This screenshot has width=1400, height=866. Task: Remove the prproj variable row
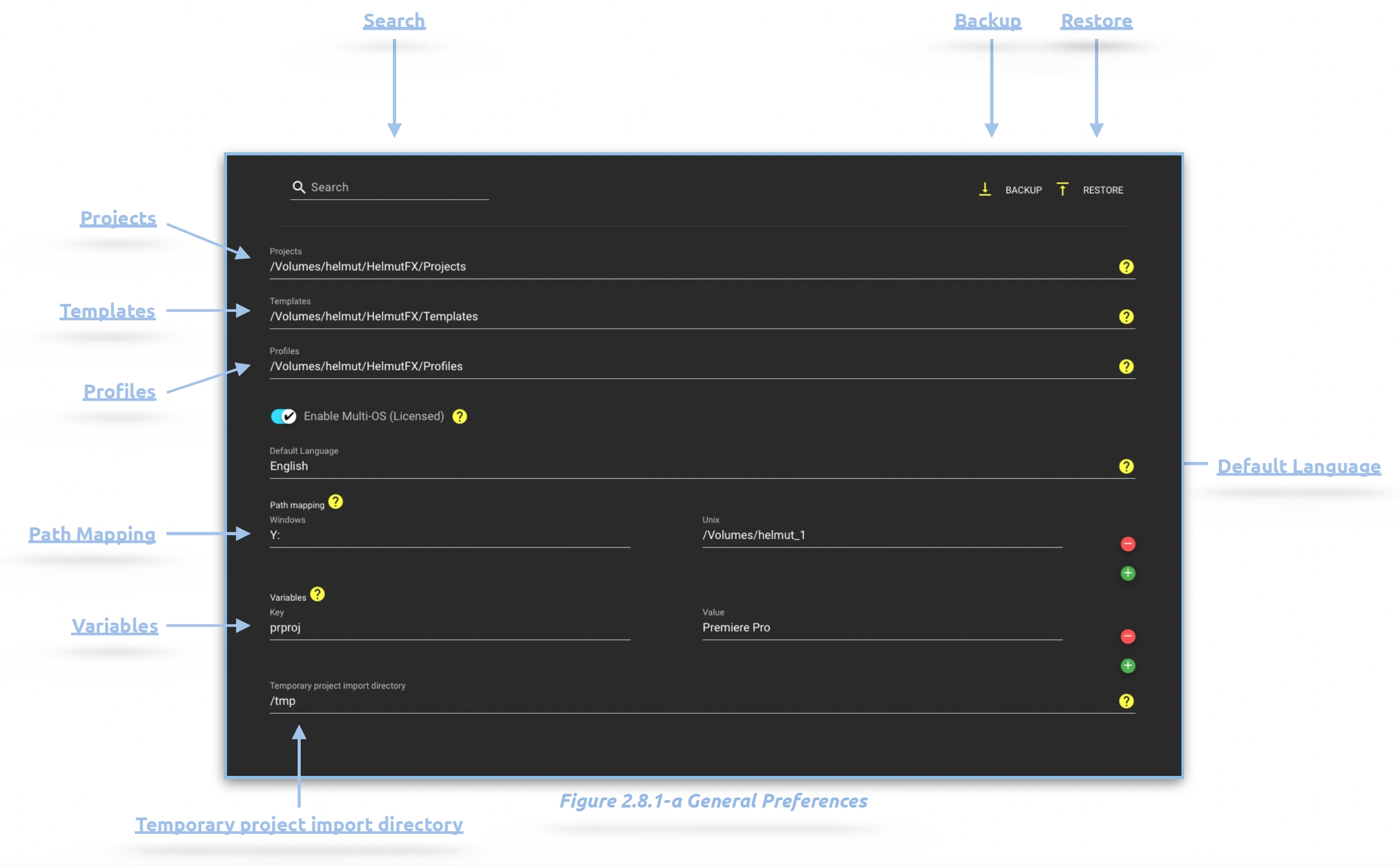tap(1127, 636)
